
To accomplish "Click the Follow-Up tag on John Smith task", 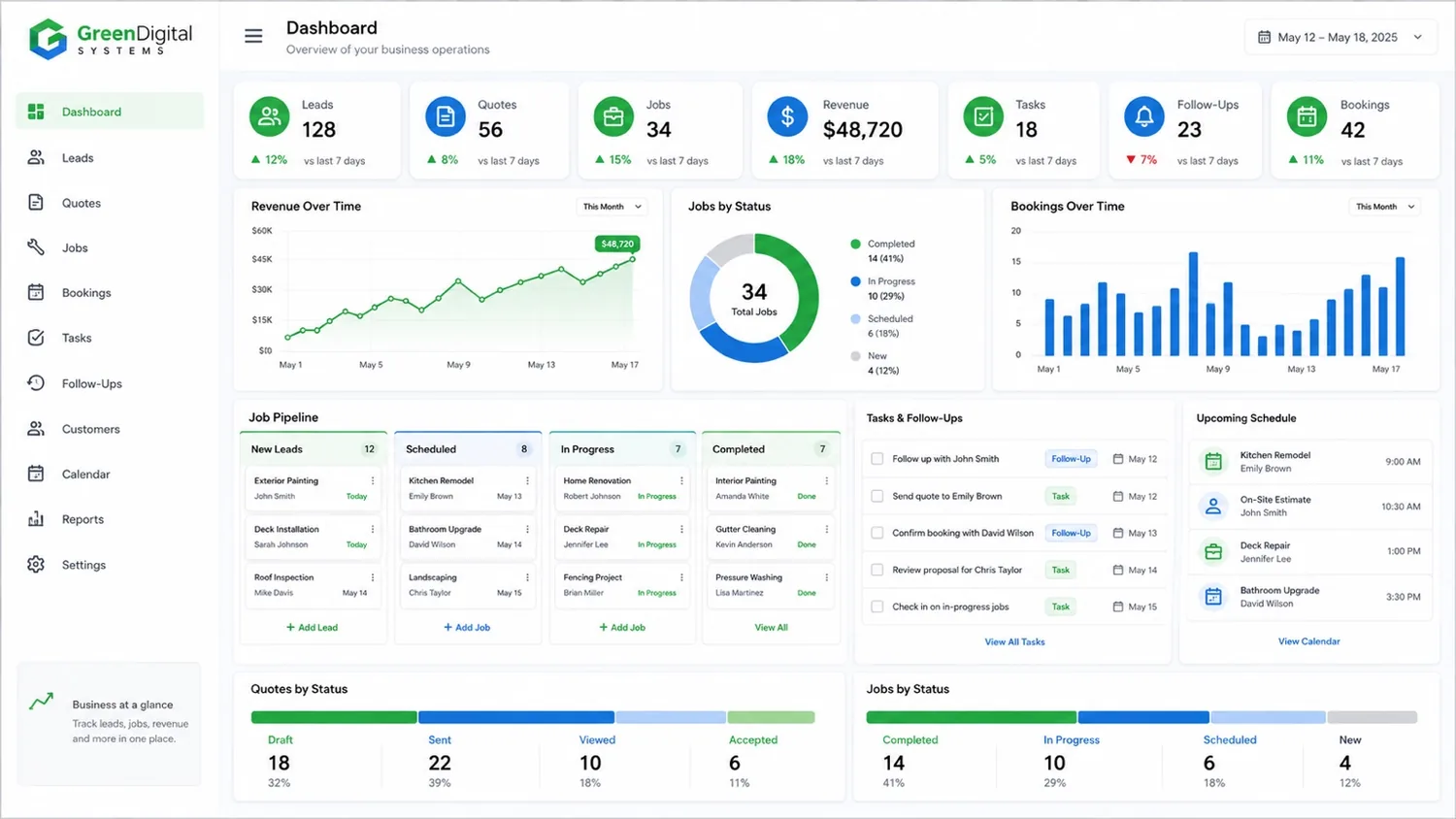I will coord(1071,459).
